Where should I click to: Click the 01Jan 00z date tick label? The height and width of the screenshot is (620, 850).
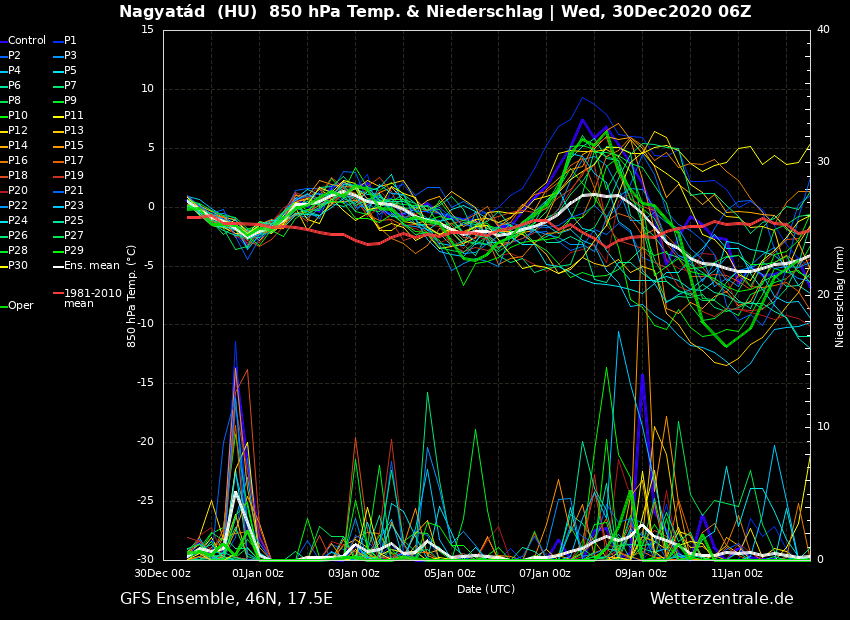click(x=258, y=574)
